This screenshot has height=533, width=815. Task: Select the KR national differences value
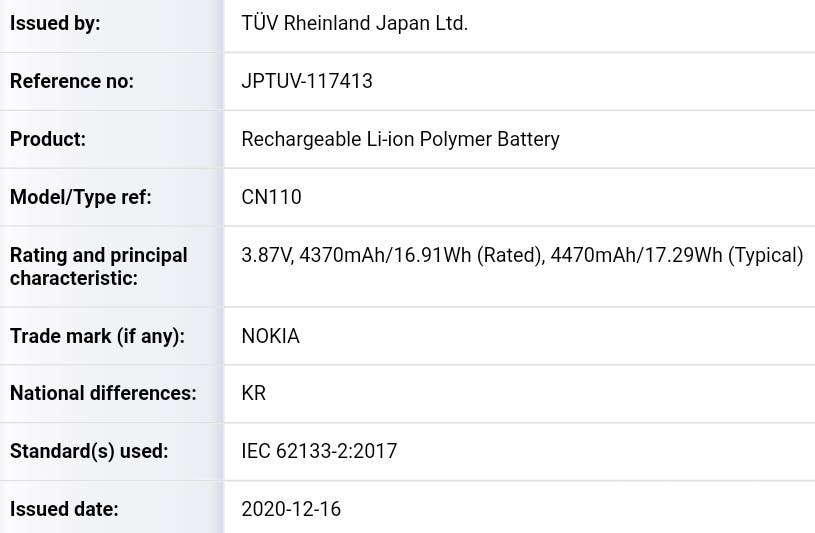pyautogui.click(x=254, y=393)
